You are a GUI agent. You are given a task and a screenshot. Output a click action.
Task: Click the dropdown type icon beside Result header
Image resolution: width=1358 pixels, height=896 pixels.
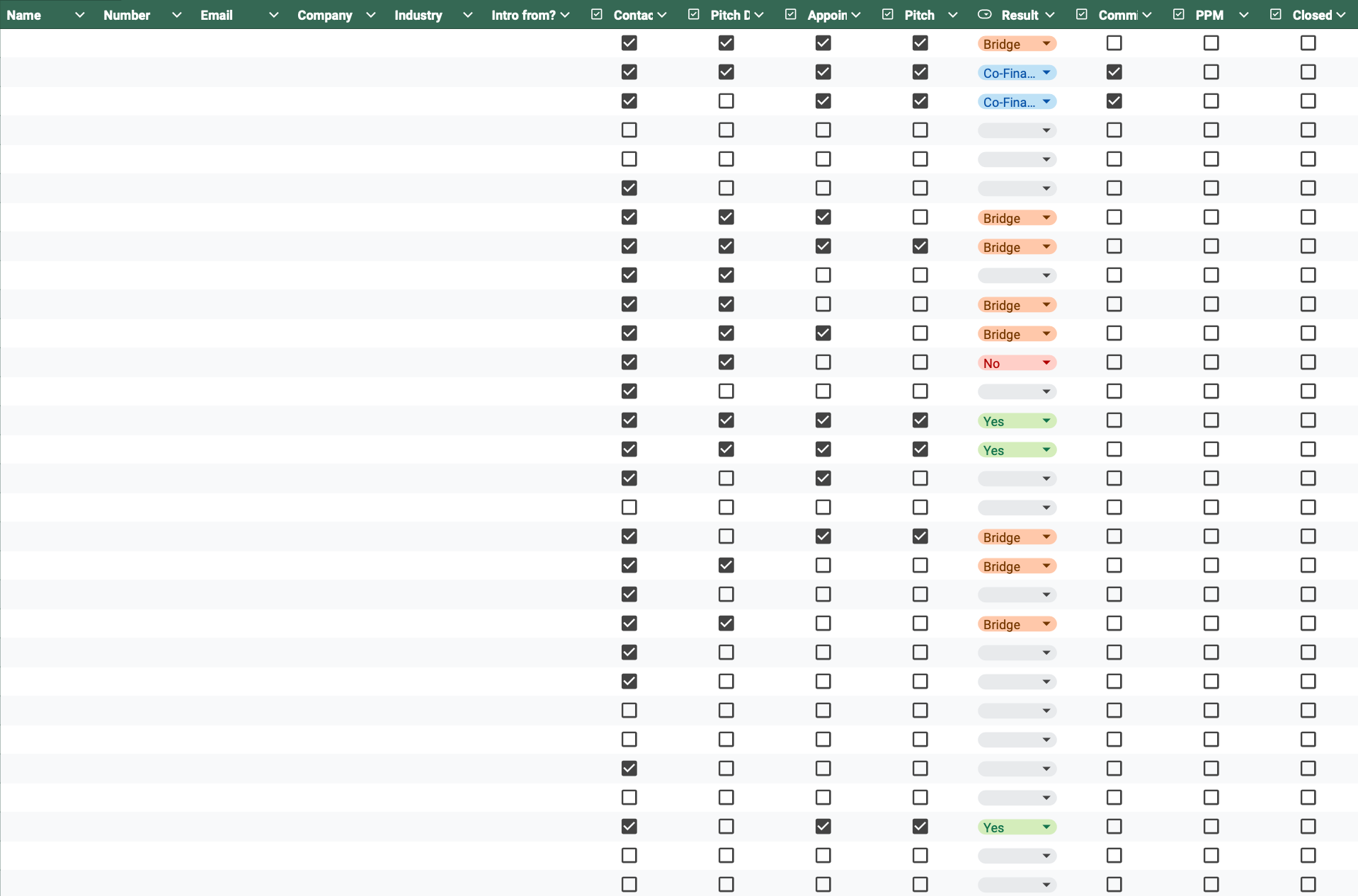click(x=985, y=14)
